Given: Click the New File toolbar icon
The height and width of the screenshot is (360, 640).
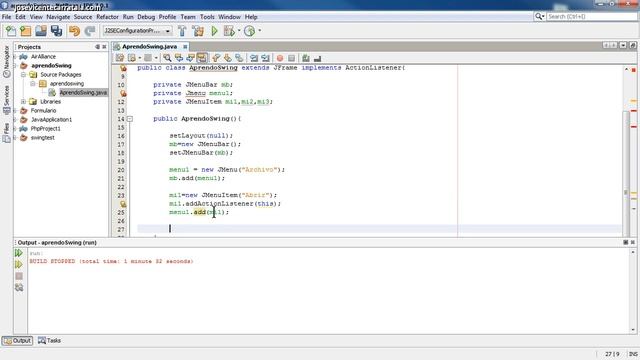Looking at the screenshot, I should pyautogui.click(x=11, y=31).
